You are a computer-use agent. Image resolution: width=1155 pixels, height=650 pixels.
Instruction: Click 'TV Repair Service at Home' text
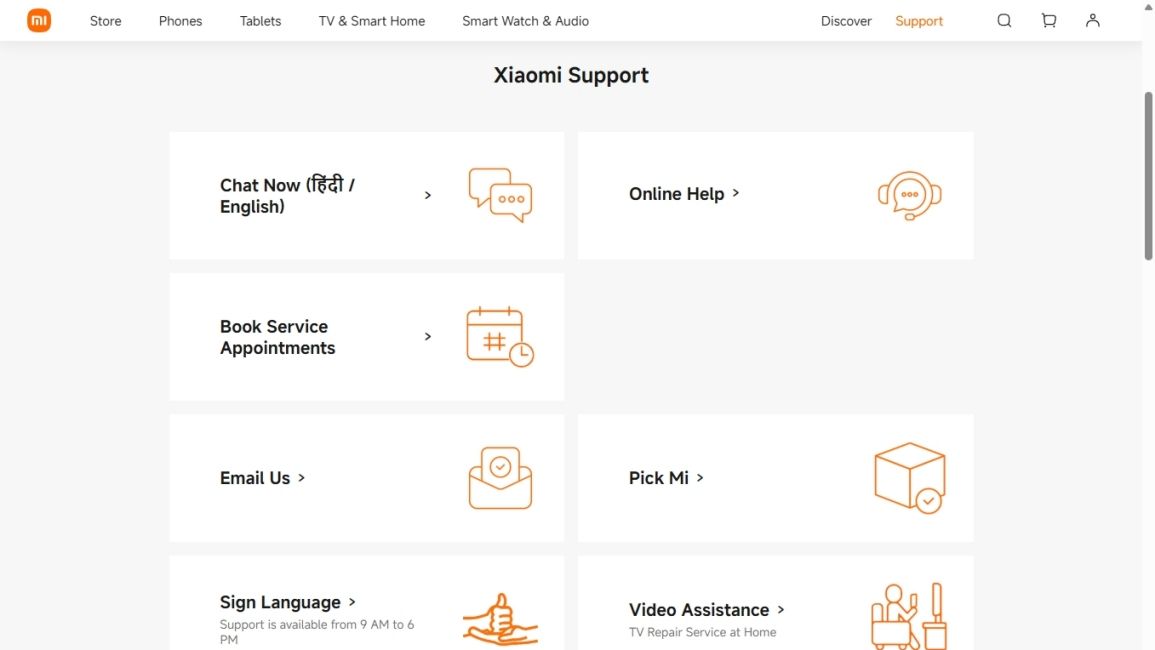pyautogui.click(x=702, y=632)
